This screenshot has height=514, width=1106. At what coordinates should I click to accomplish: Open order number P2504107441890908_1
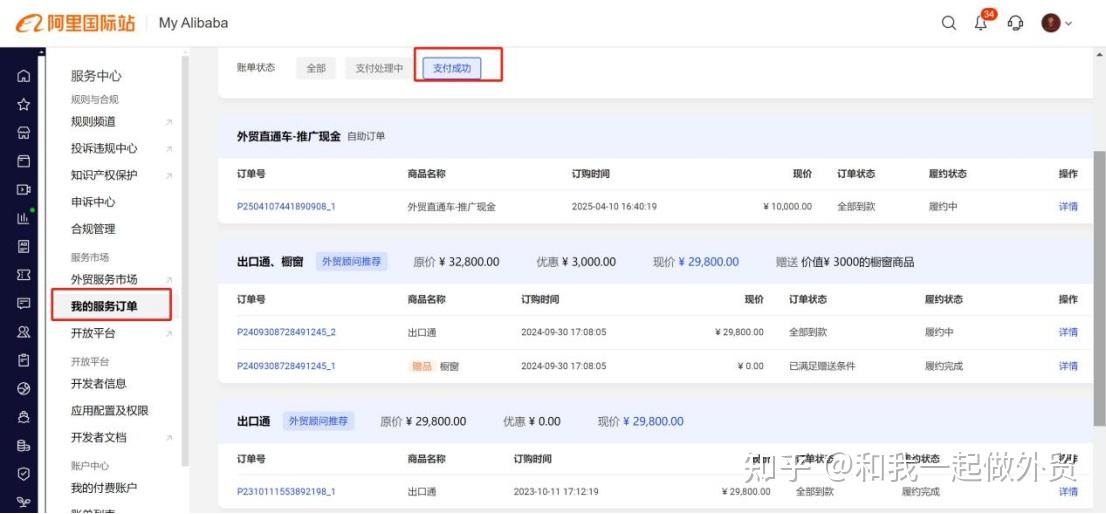(286, 207)
